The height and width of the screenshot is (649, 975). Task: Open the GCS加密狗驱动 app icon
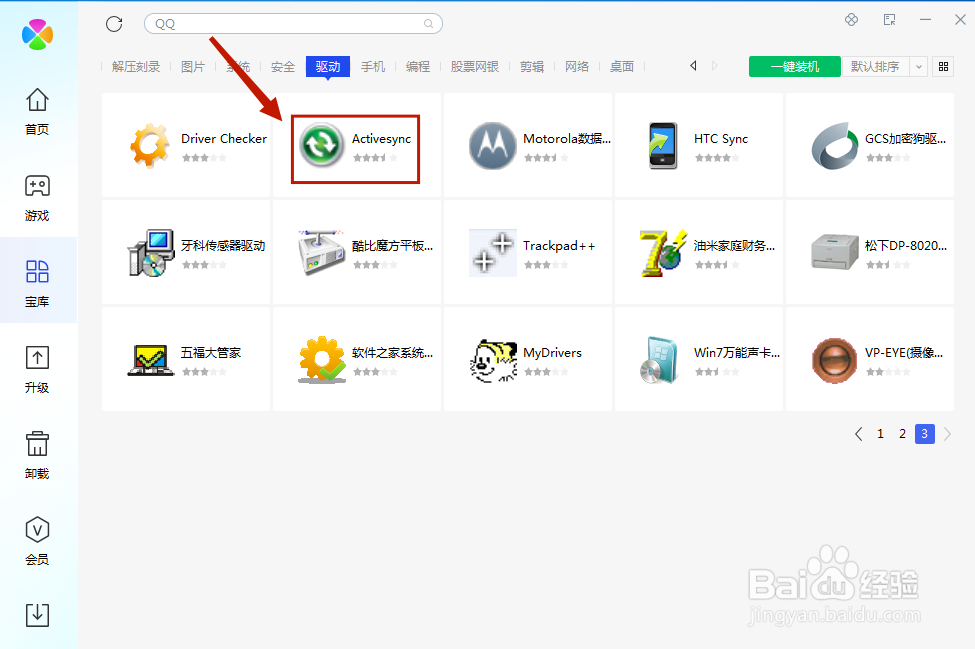pos(834,146)
